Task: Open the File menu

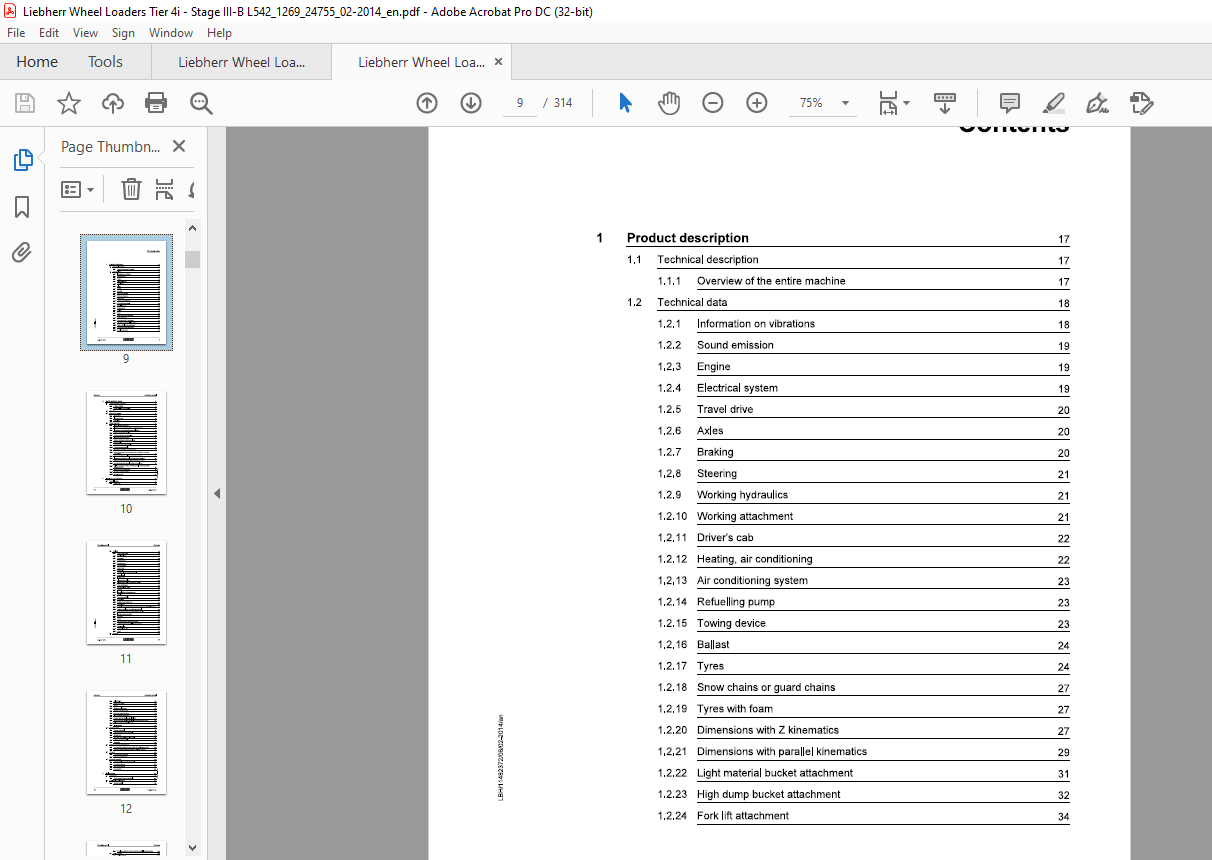Action: point(16,33)
